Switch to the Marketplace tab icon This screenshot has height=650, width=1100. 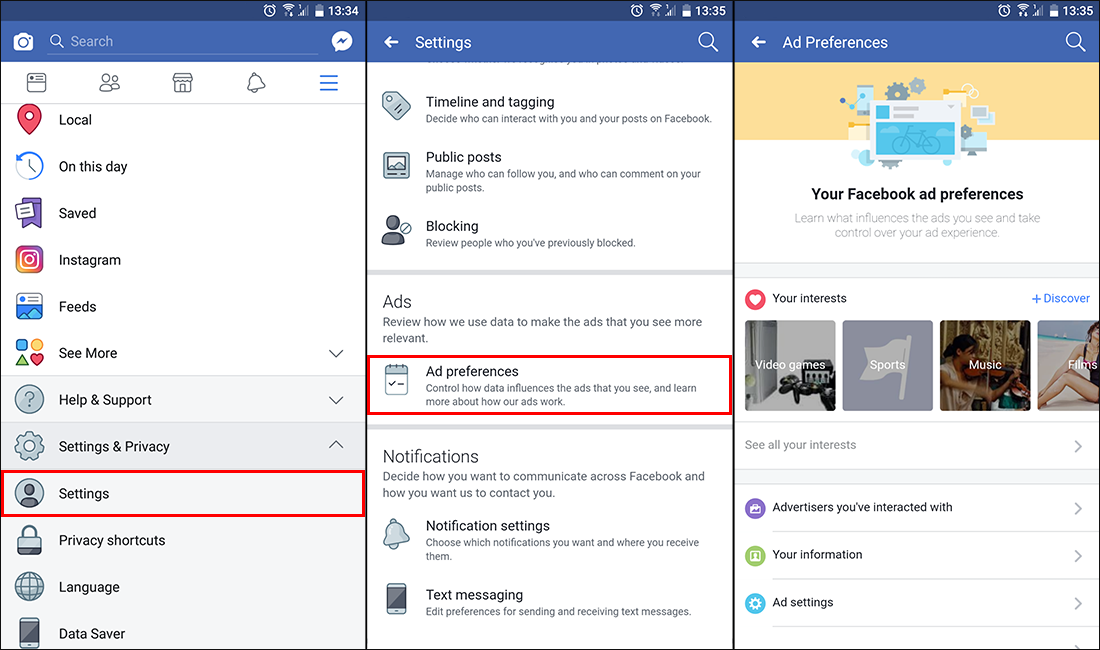click(182, 83)
